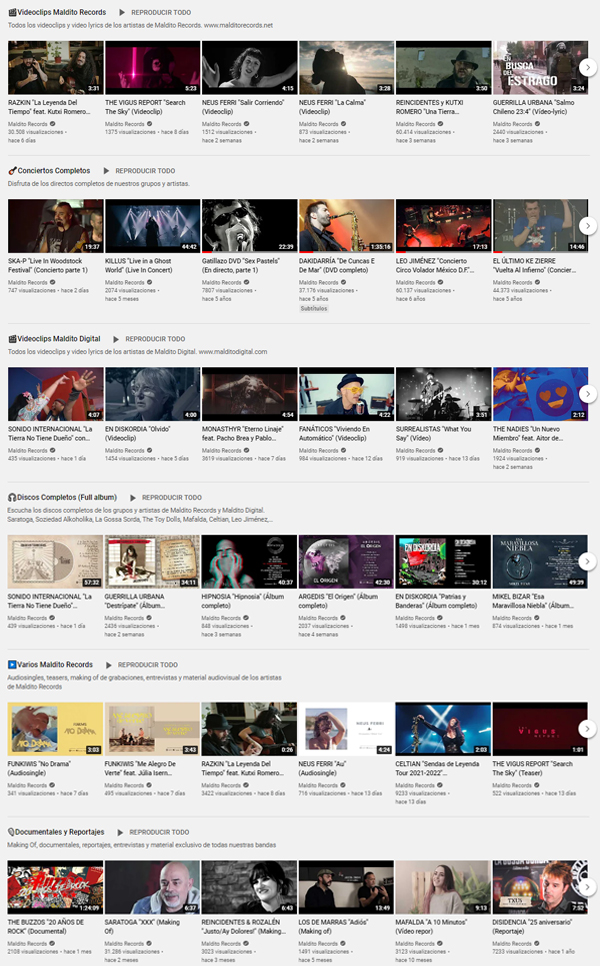
Task: Open the Conciertos Completos playlist title
Action: pos(54,171)
